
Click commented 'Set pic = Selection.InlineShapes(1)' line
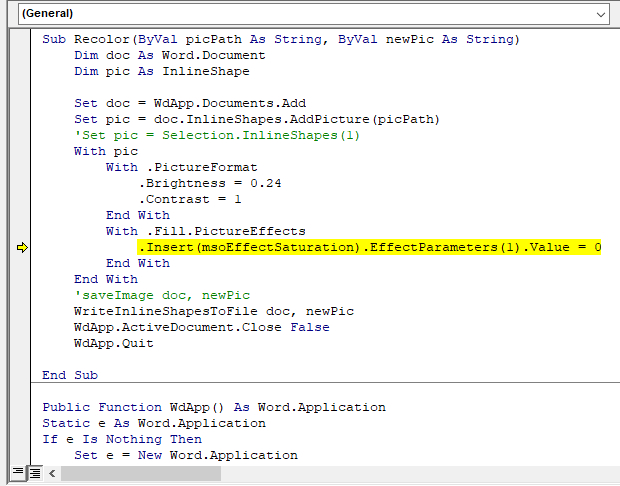(x=217, y=135)
